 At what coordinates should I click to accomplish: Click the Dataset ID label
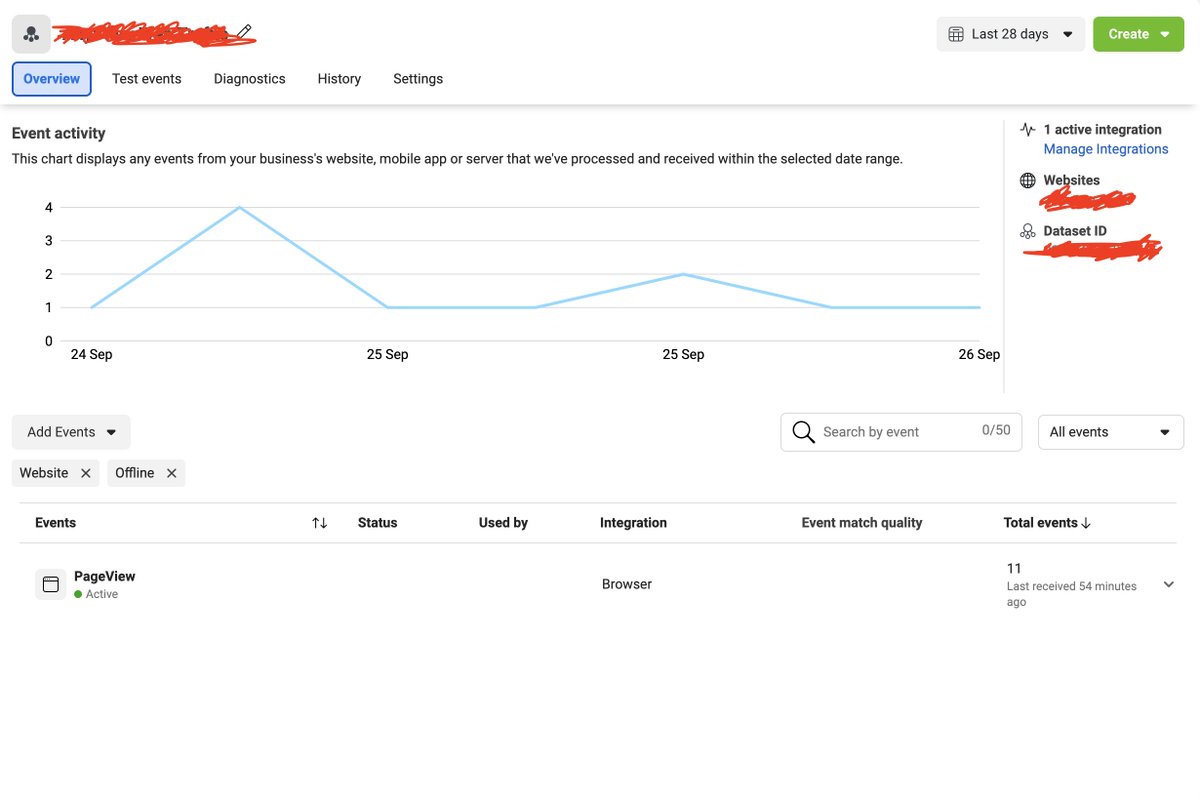pos(1075,231)
